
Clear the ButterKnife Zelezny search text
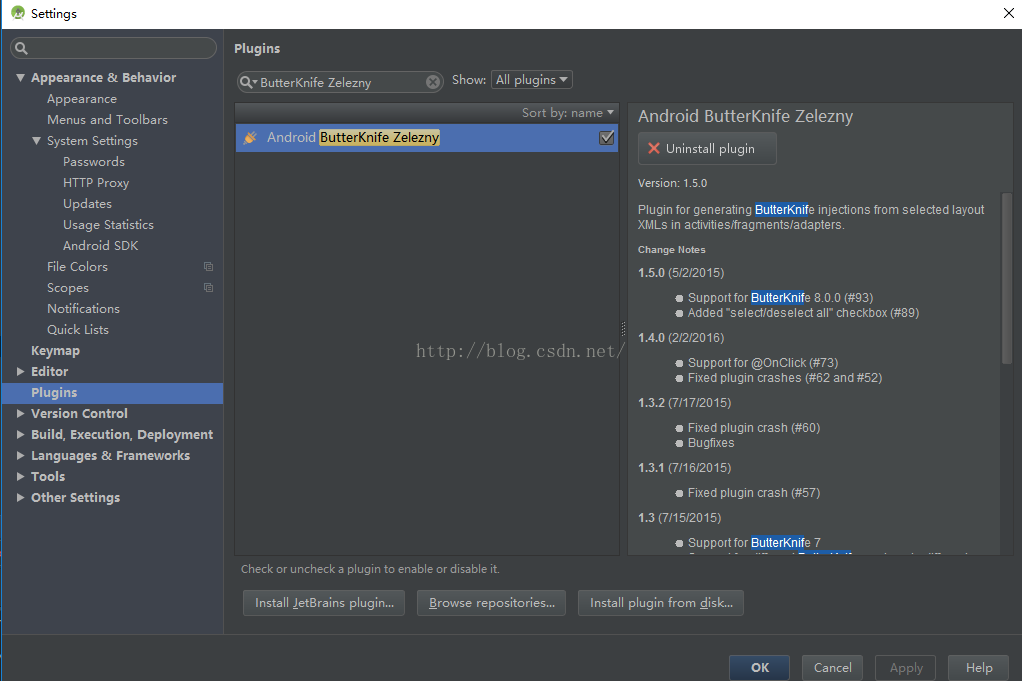433,81
